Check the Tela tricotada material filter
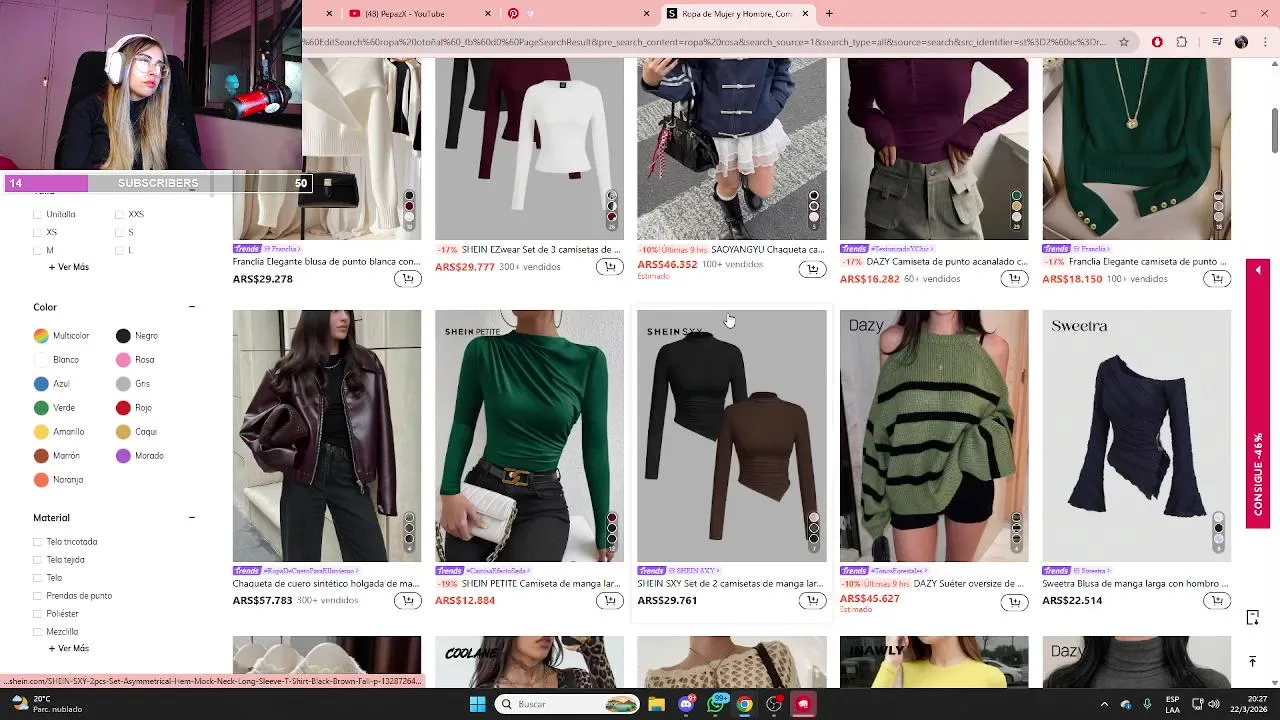Viewport: 1280px width, 720px height. coord(38,542)
